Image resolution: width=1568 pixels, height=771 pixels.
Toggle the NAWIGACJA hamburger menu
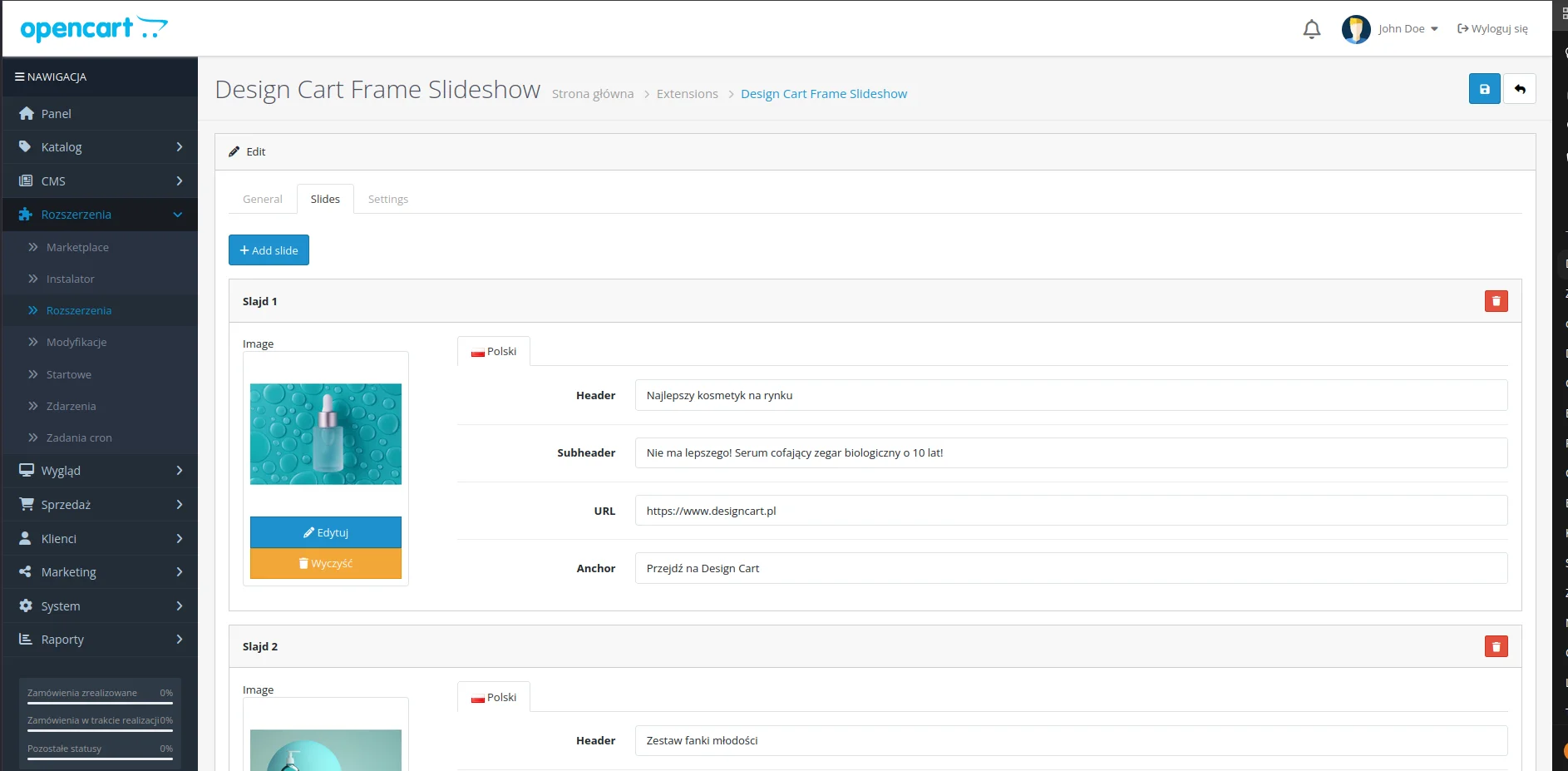point(19,77)
